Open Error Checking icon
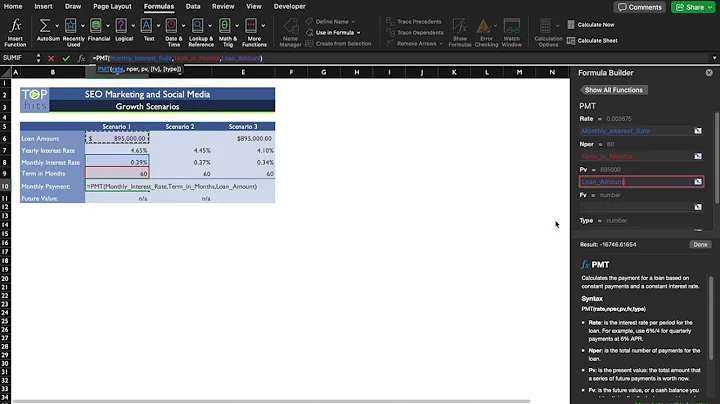The image size is (720, 404). pyautogui.click(x=483, y=26)
